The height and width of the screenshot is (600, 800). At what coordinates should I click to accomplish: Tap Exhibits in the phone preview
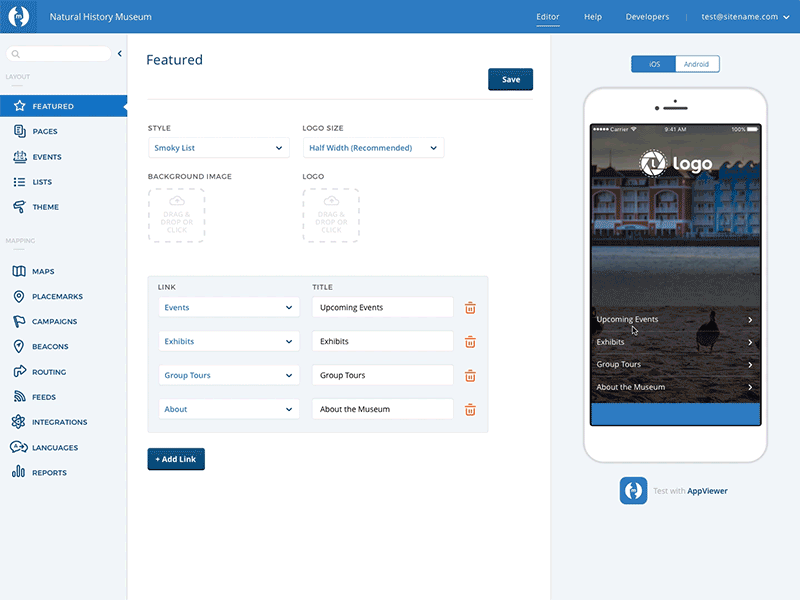click(675, 342)
